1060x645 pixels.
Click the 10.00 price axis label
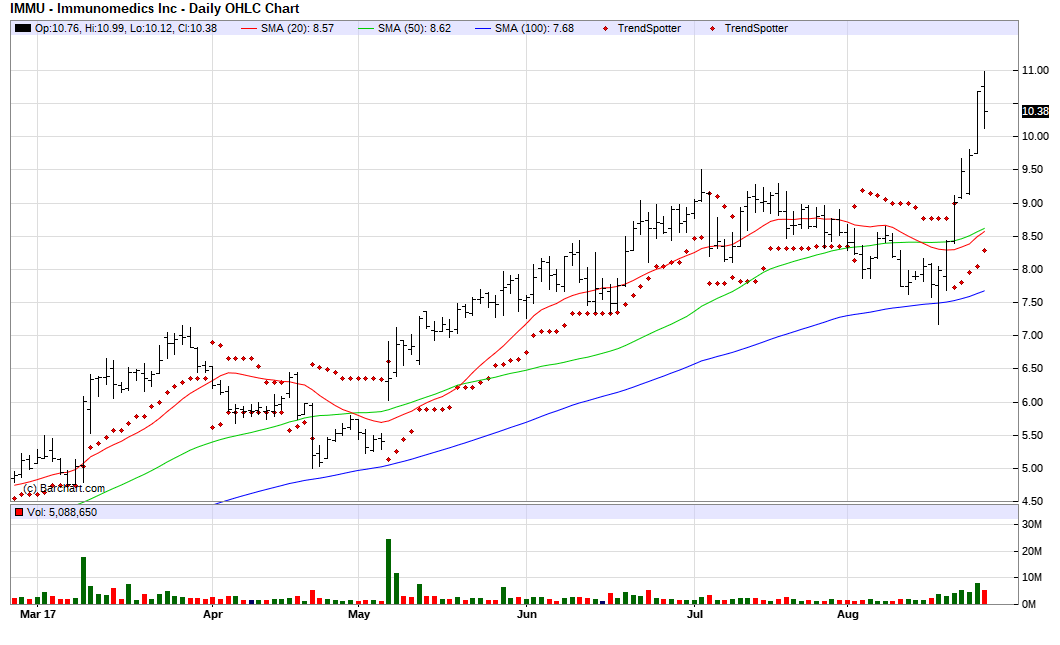pos(1035,136)
